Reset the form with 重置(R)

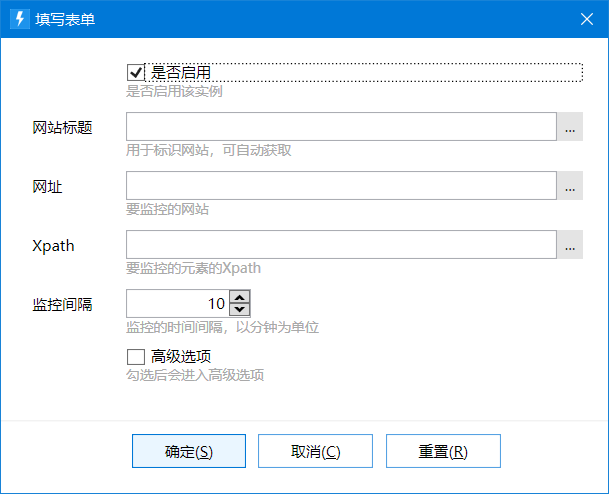pyautogui.click(x=443, y=451)
